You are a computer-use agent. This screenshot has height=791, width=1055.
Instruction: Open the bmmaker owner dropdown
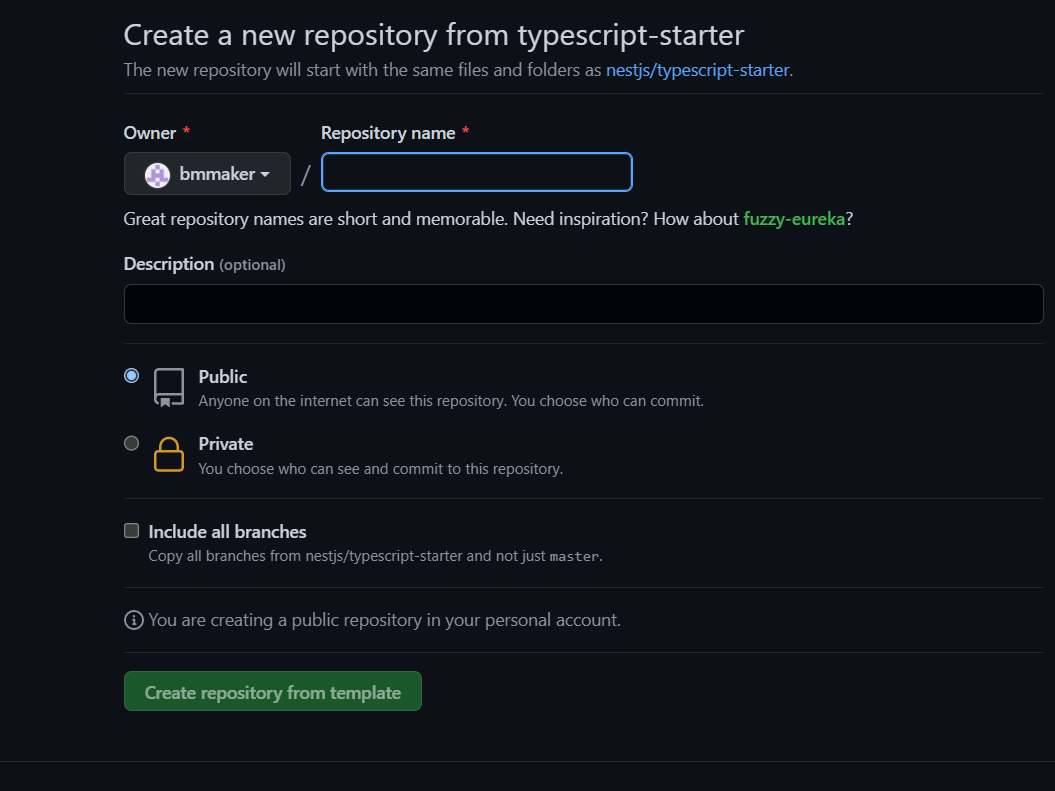pos(207,174)
